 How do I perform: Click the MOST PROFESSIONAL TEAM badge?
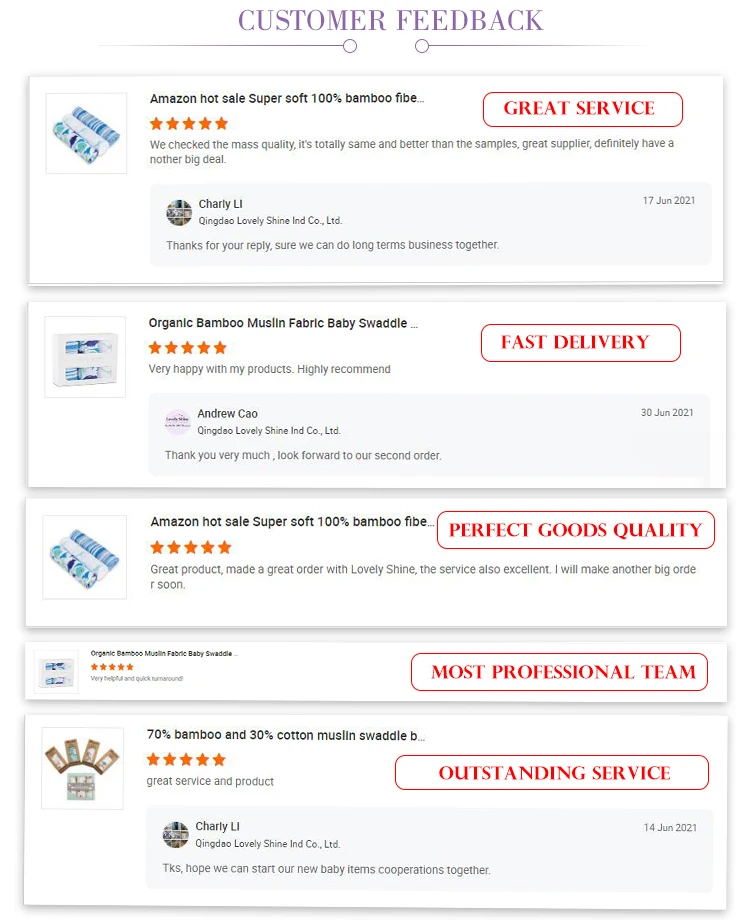pyautogui.click(x=559, y=672)
